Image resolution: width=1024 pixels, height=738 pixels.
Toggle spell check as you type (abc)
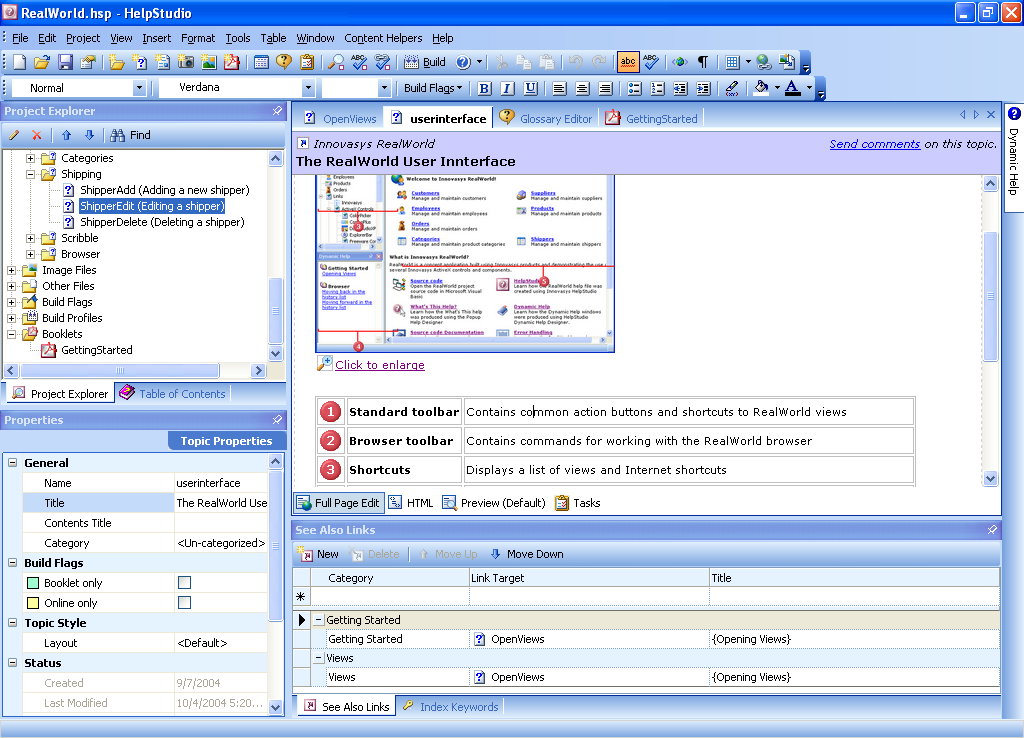point(628,62)
